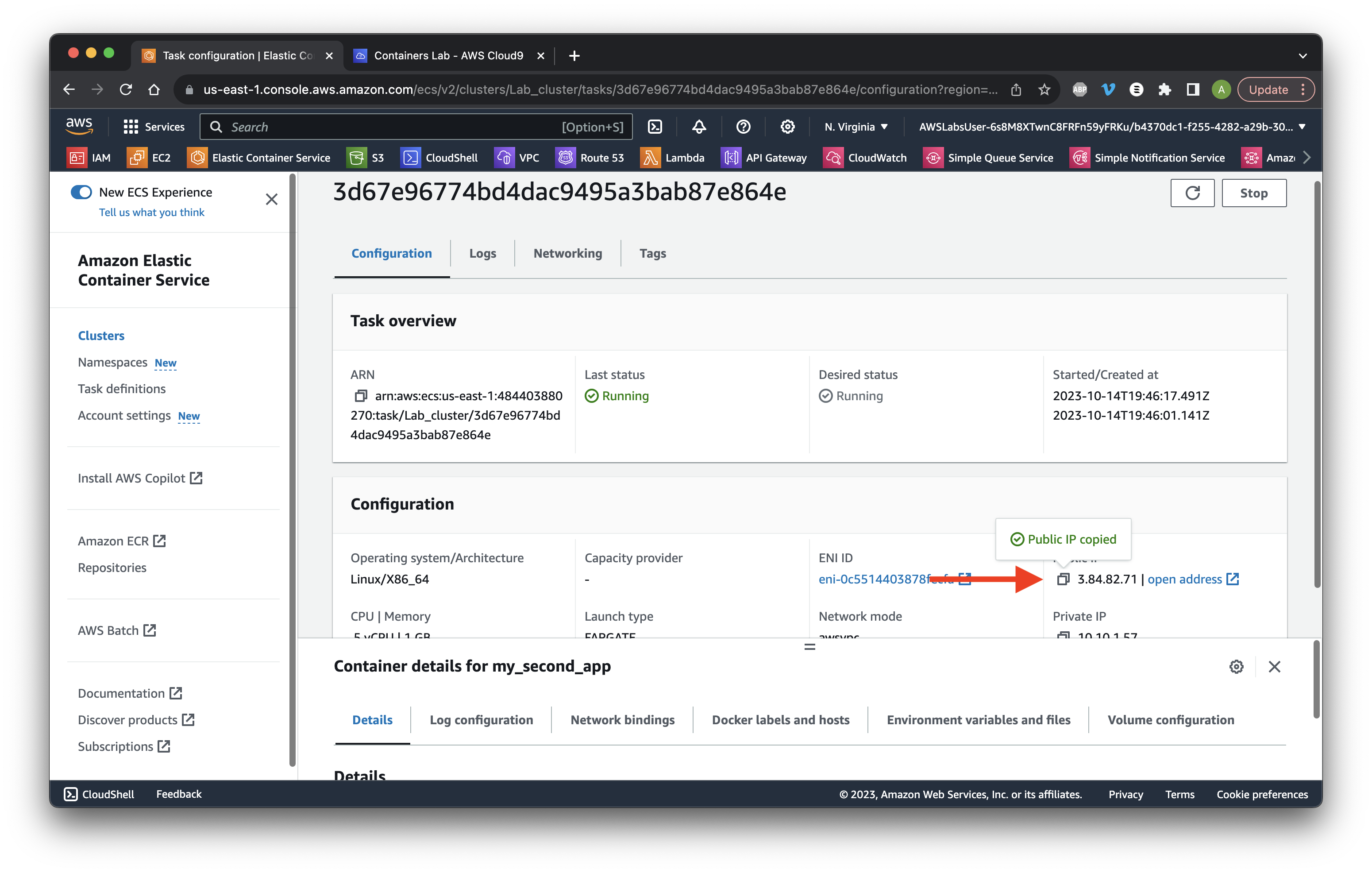Click the AWS logo home icon
Viewport: 1372px width, 873px height.
pos(79,127)
